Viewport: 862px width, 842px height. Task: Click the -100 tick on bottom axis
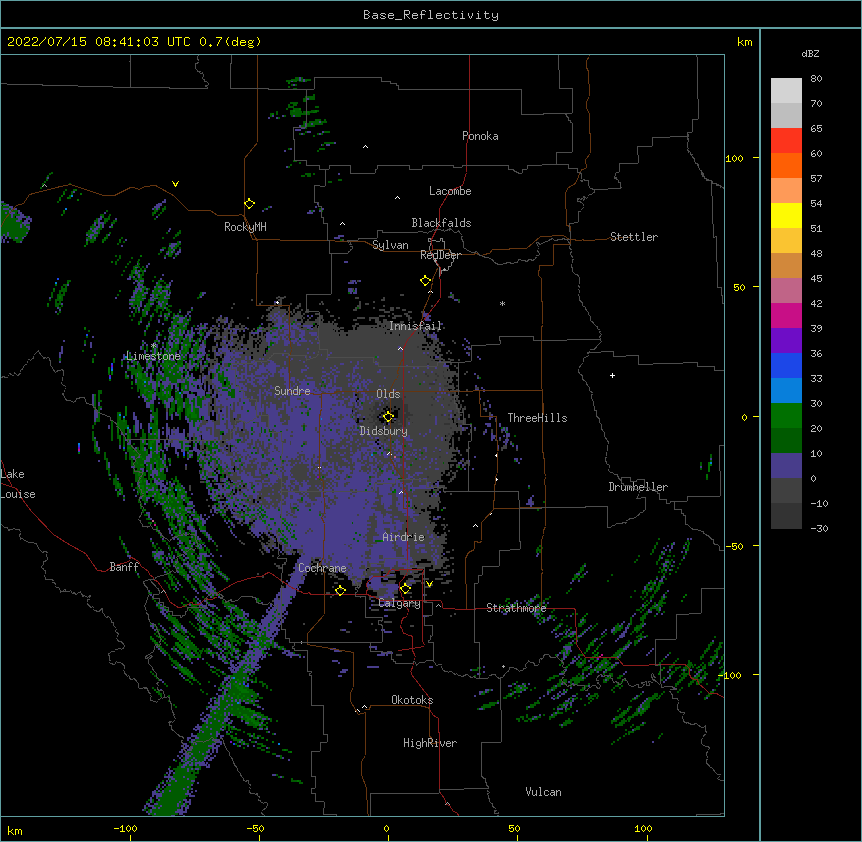pos(125,828)
